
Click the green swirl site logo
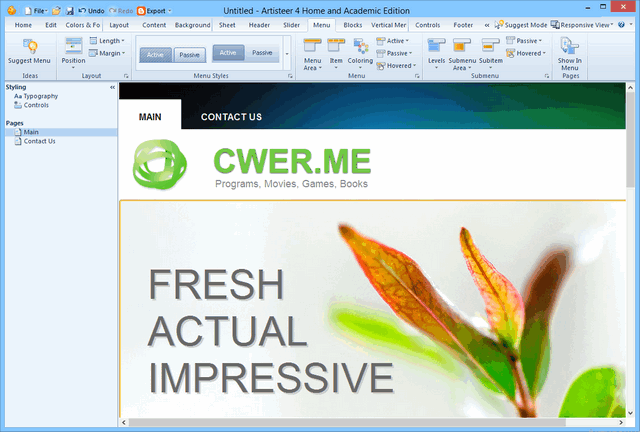160,164
